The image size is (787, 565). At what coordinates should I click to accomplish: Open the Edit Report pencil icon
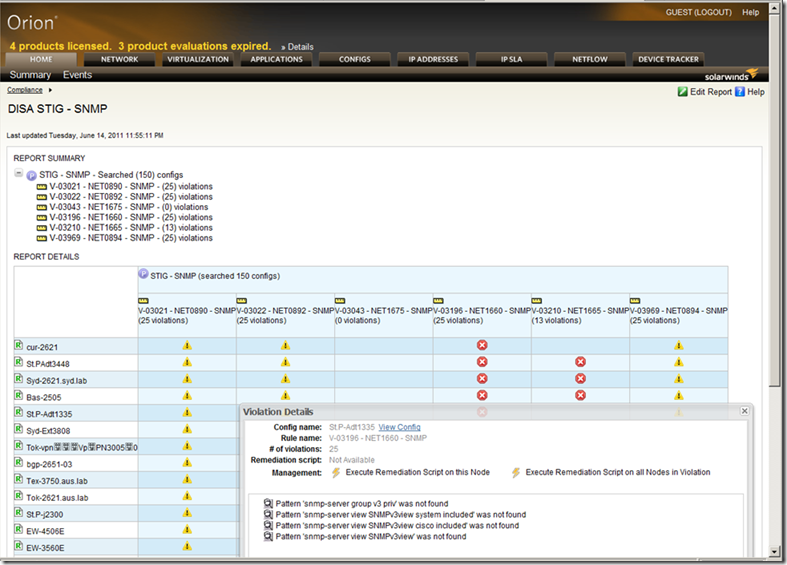coord(682,92)
